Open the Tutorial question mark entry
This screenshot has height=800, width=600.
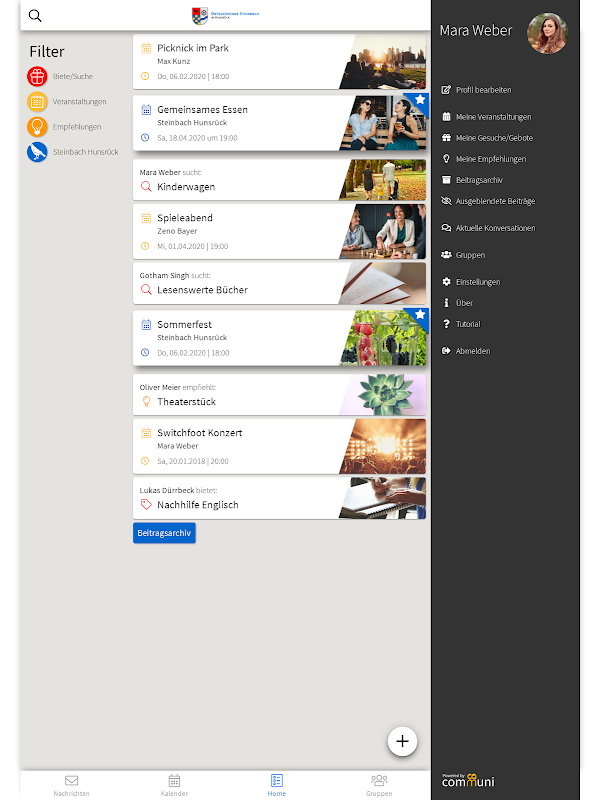tap(461, 324)
